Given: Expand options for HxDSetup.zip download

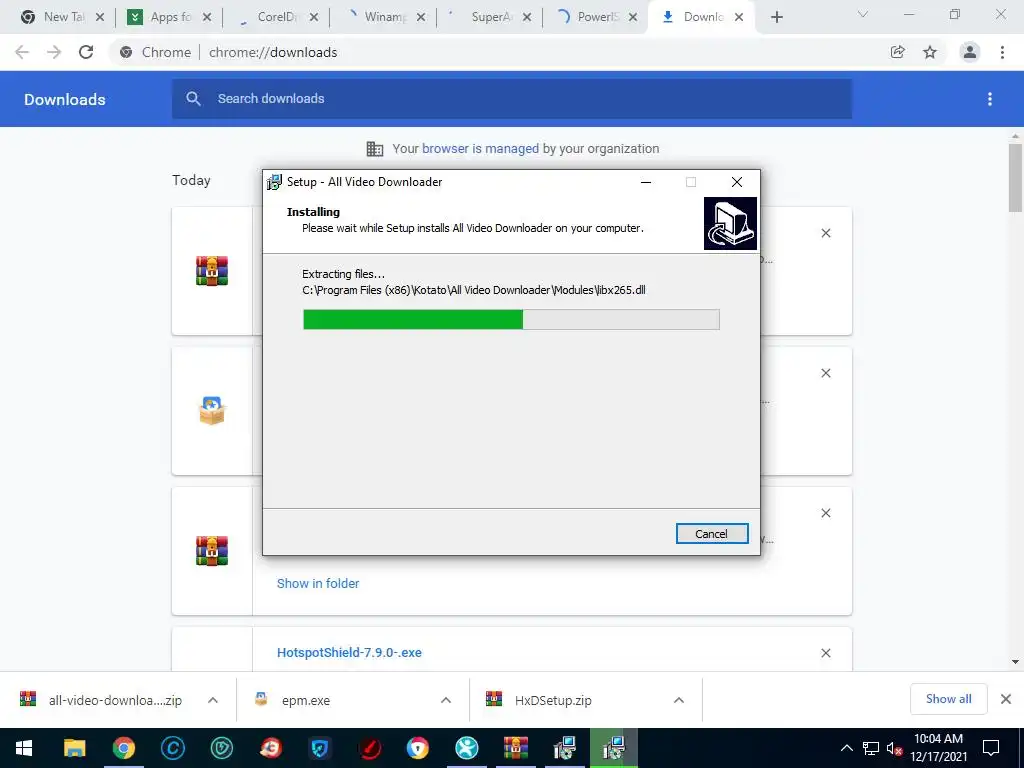Looking at the screenshot, I should tap(679, 700).
